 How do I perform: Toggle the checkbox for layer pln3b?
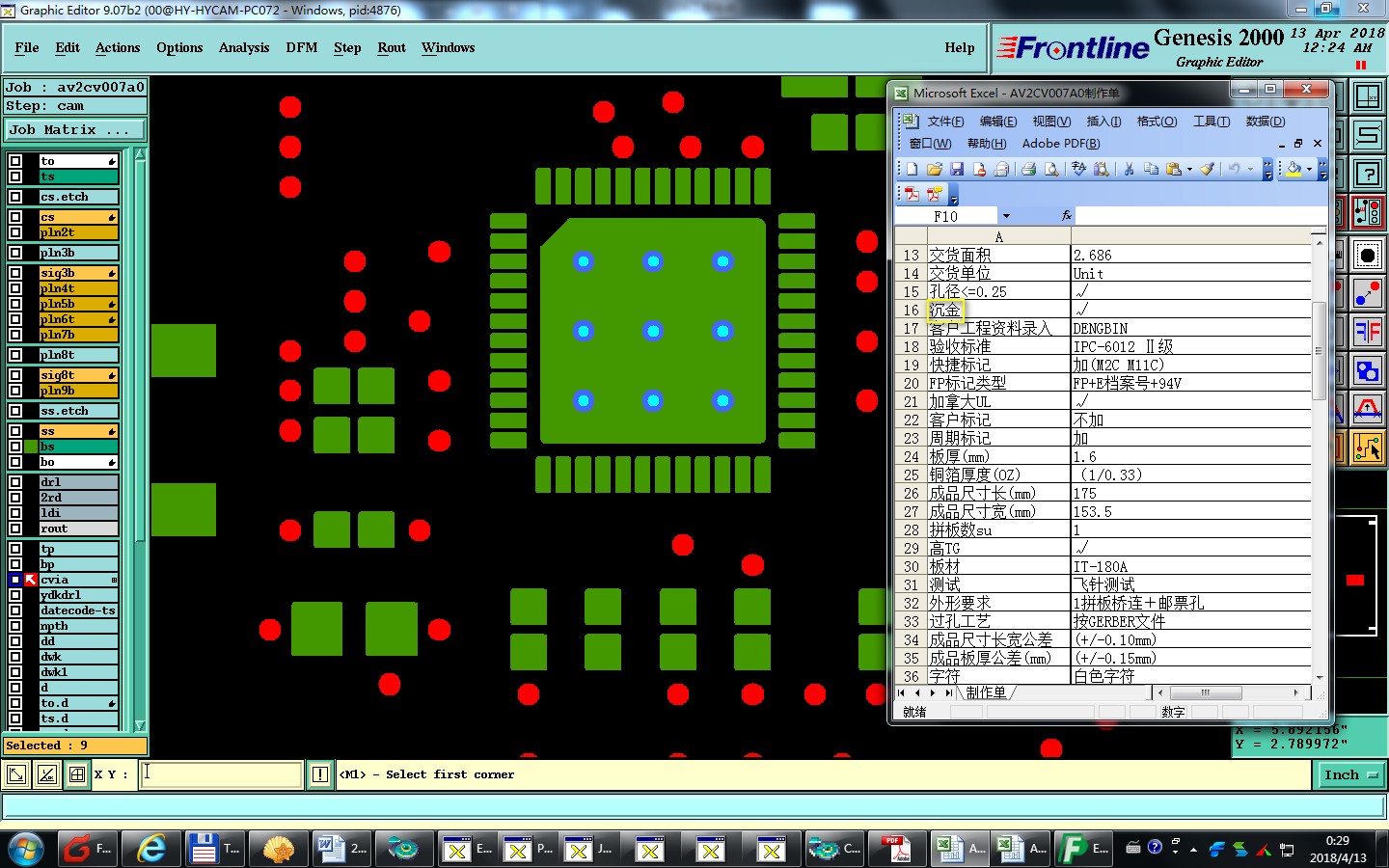point(15,253)
